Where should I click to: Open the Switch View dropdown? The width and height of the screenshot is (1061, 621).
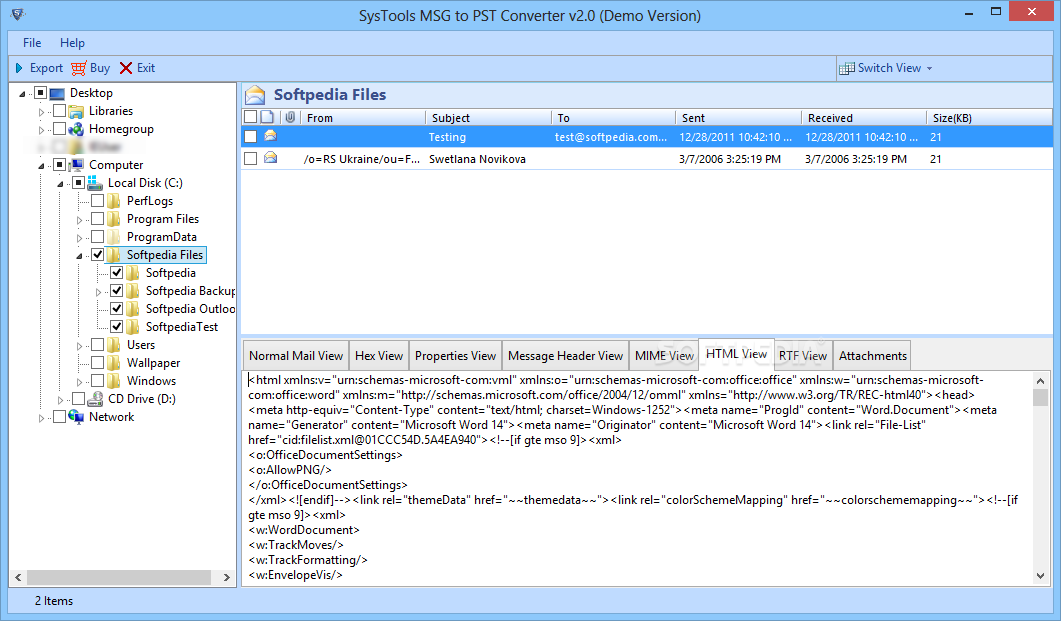(x=885, y=68)
